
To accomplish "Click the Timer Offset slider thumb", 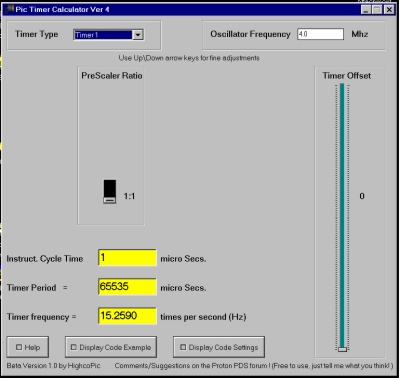I will (342, 349).
